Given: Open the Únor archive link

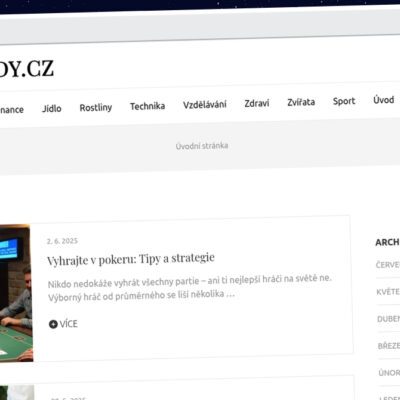Looking at the screenshot, I should coord(389,373).
